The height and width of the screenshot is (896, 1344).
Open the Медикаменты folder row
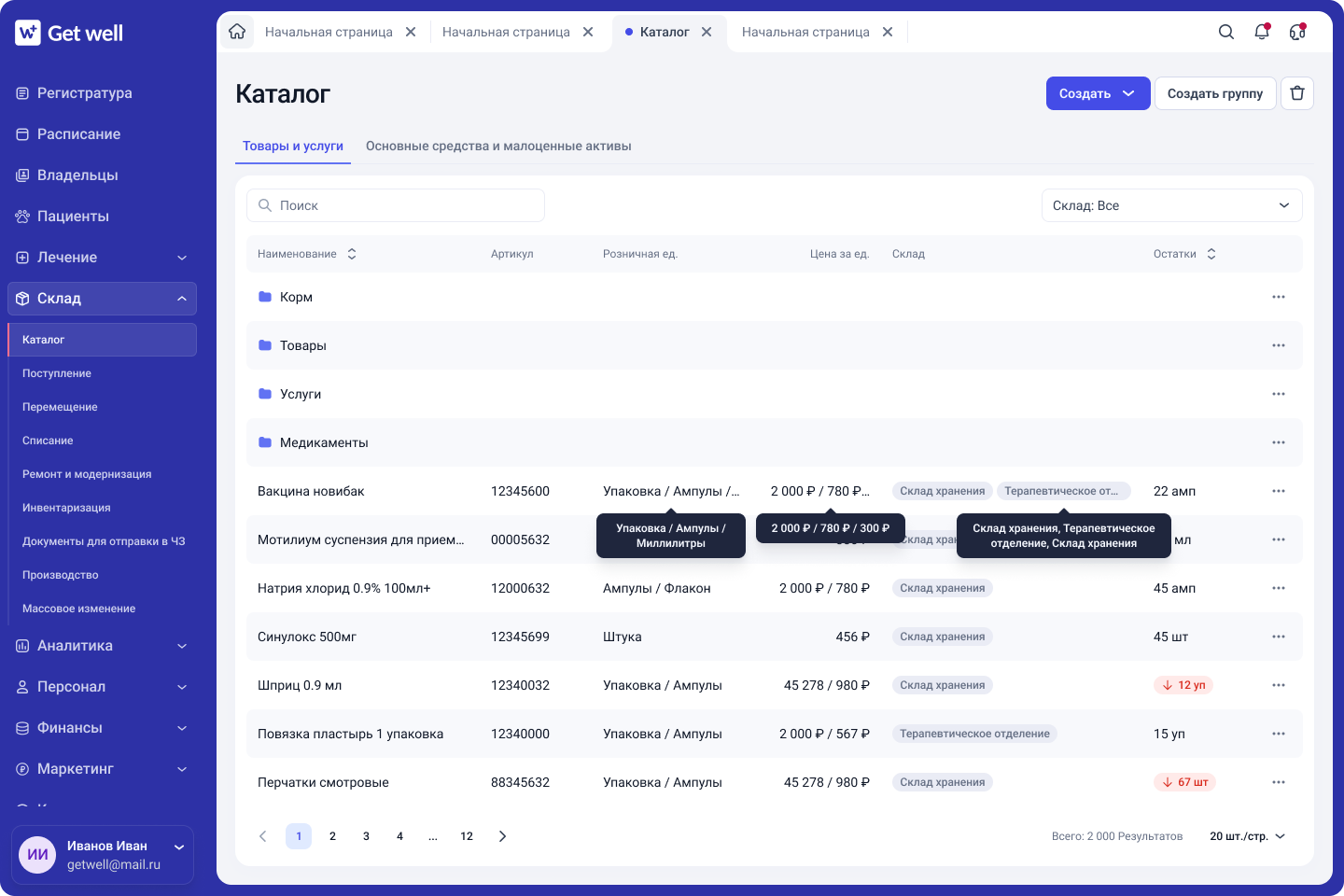coord(775,442)
